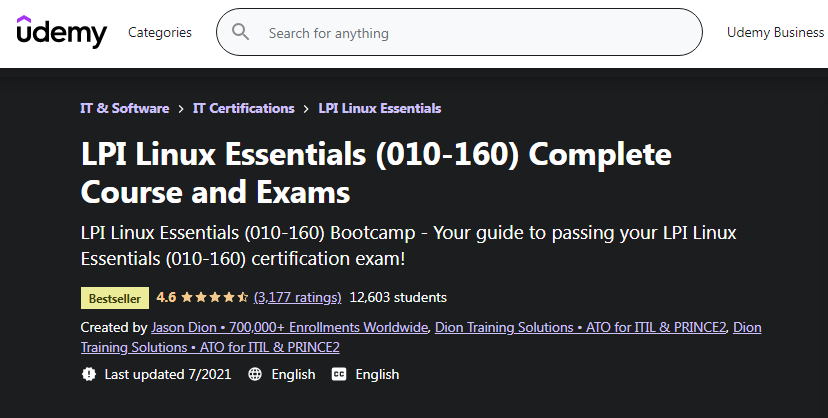
Task: Open the 3,177 ratings link
Action: (297, 298)
